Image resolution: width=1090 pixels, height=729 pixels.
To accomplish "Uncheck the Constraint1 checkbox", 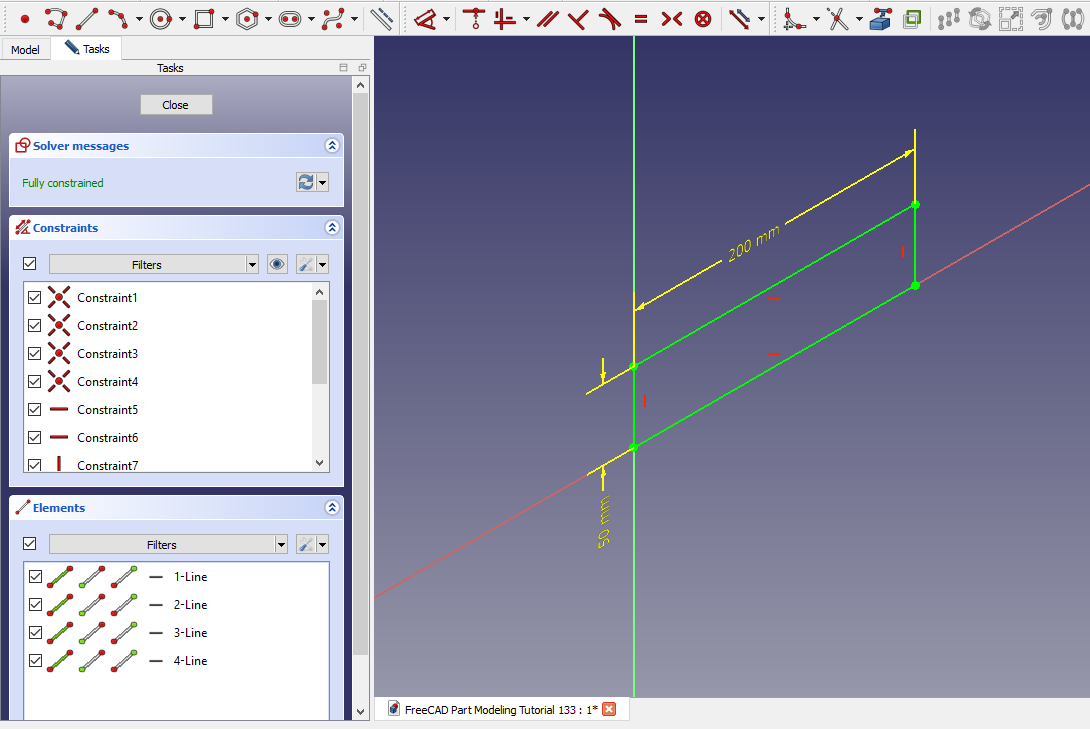I will pos(35,298).
